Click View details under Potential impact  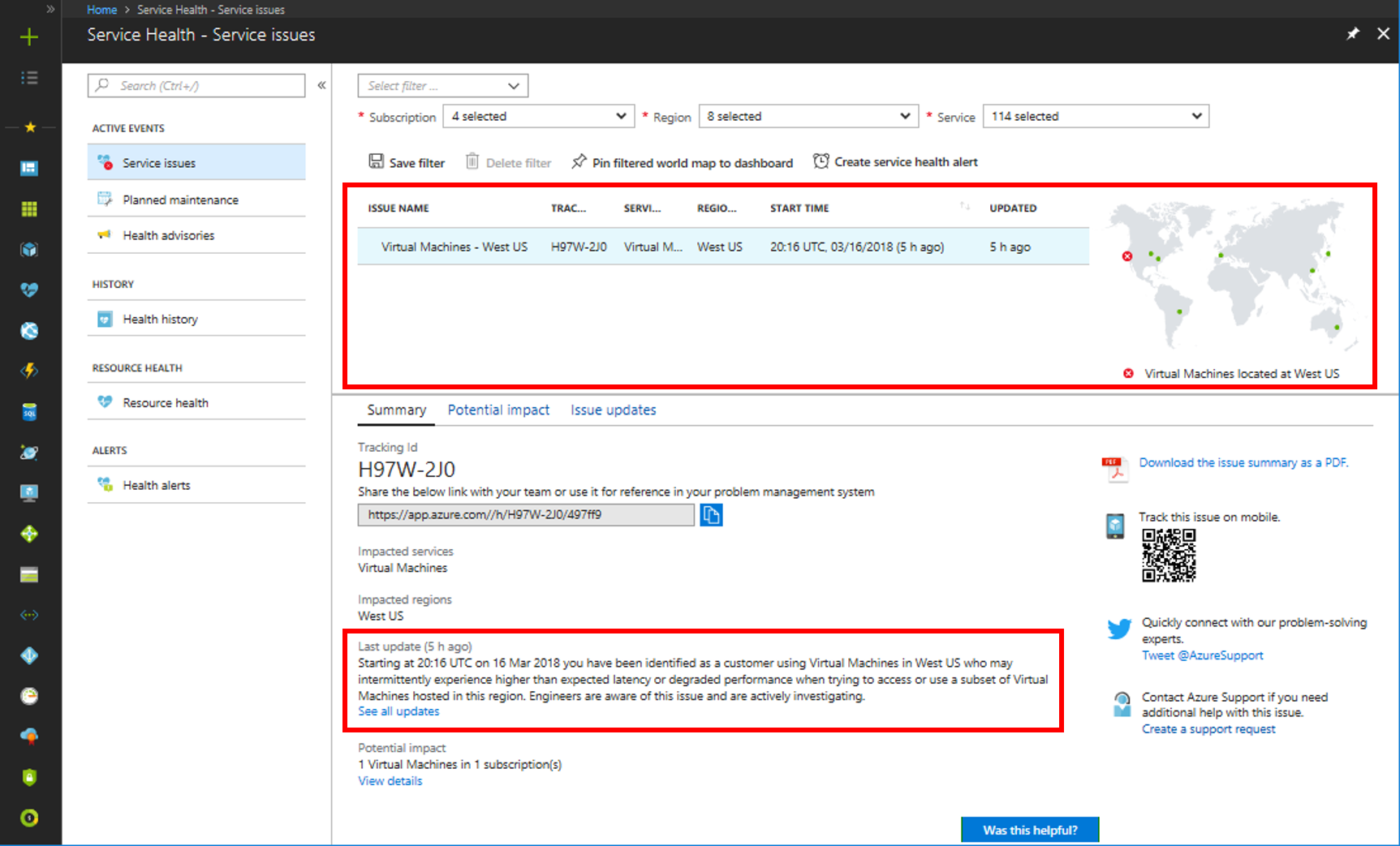(390, 781)
